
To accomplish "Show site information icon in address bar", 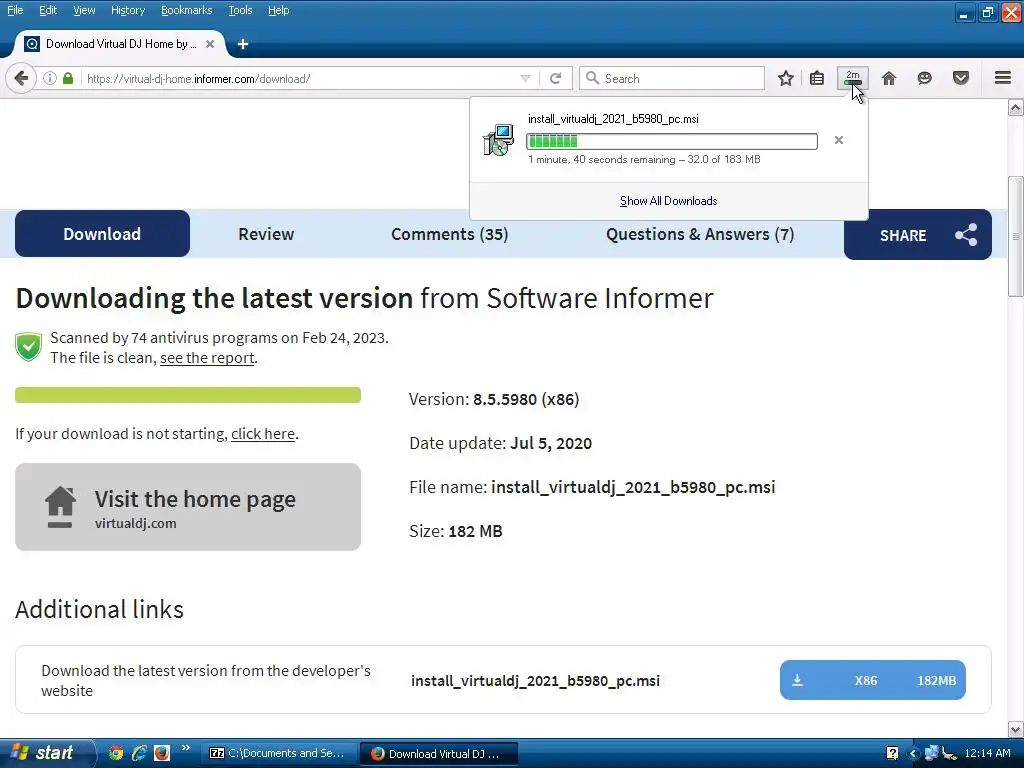I will point(50,78).
